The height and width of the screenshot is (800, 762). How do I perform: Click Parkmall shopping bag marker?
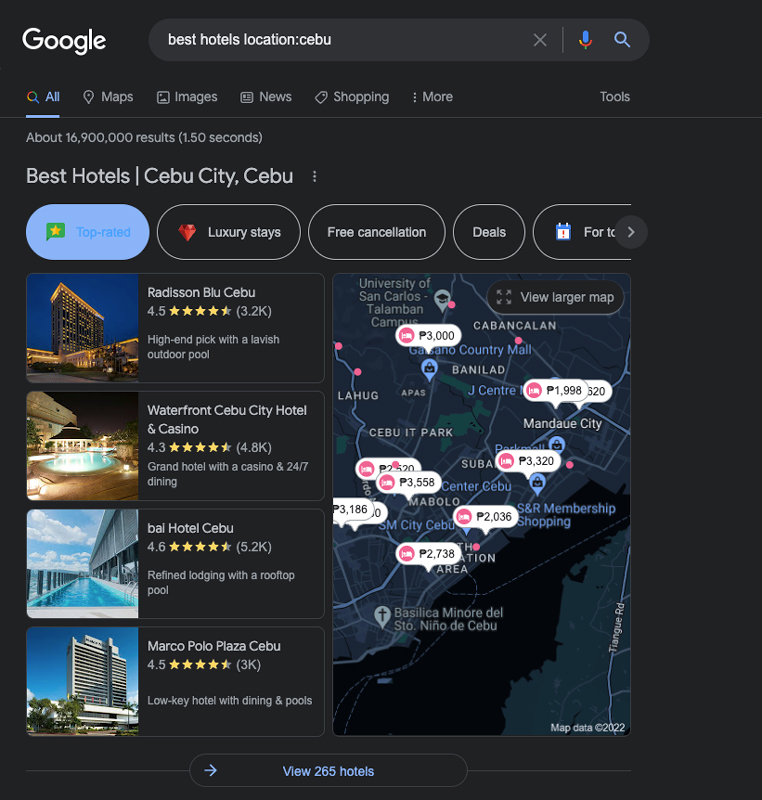point(557,444)
